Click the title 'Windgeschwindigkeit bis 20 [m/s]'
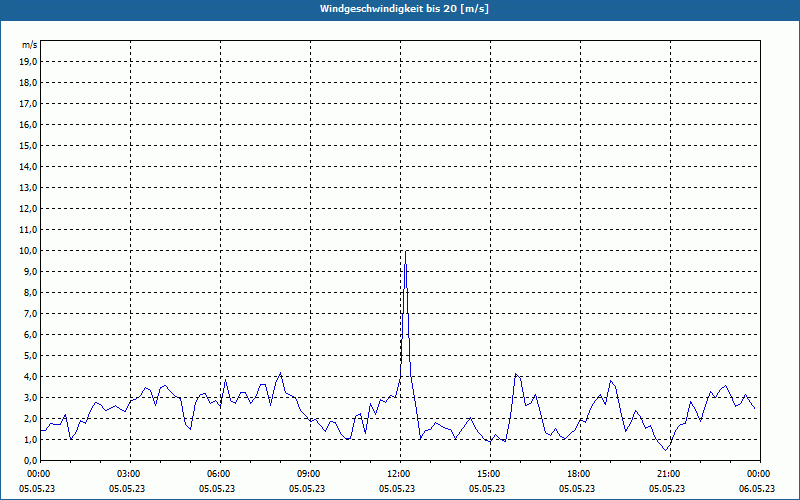Screen dimensions: 800x500 coord(404,9)
